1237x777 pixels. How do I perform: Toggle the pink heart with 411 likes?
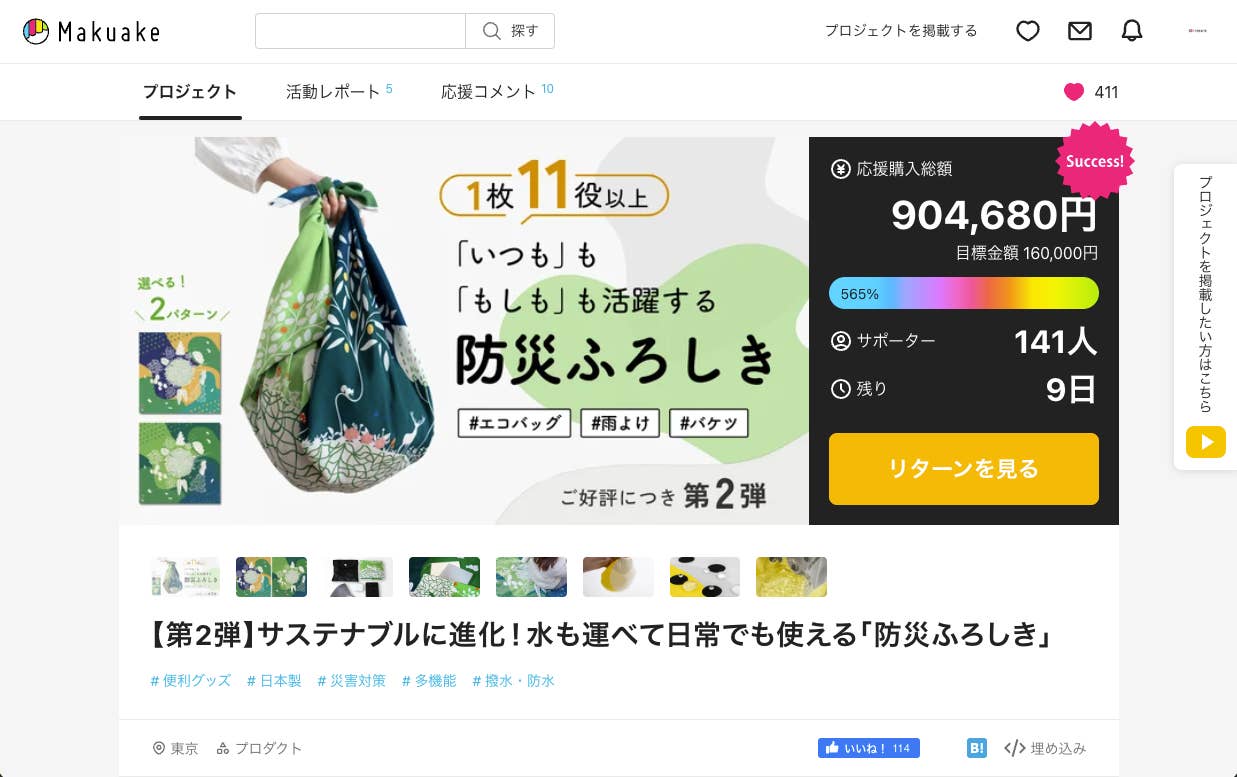(x=1074, y=92)
